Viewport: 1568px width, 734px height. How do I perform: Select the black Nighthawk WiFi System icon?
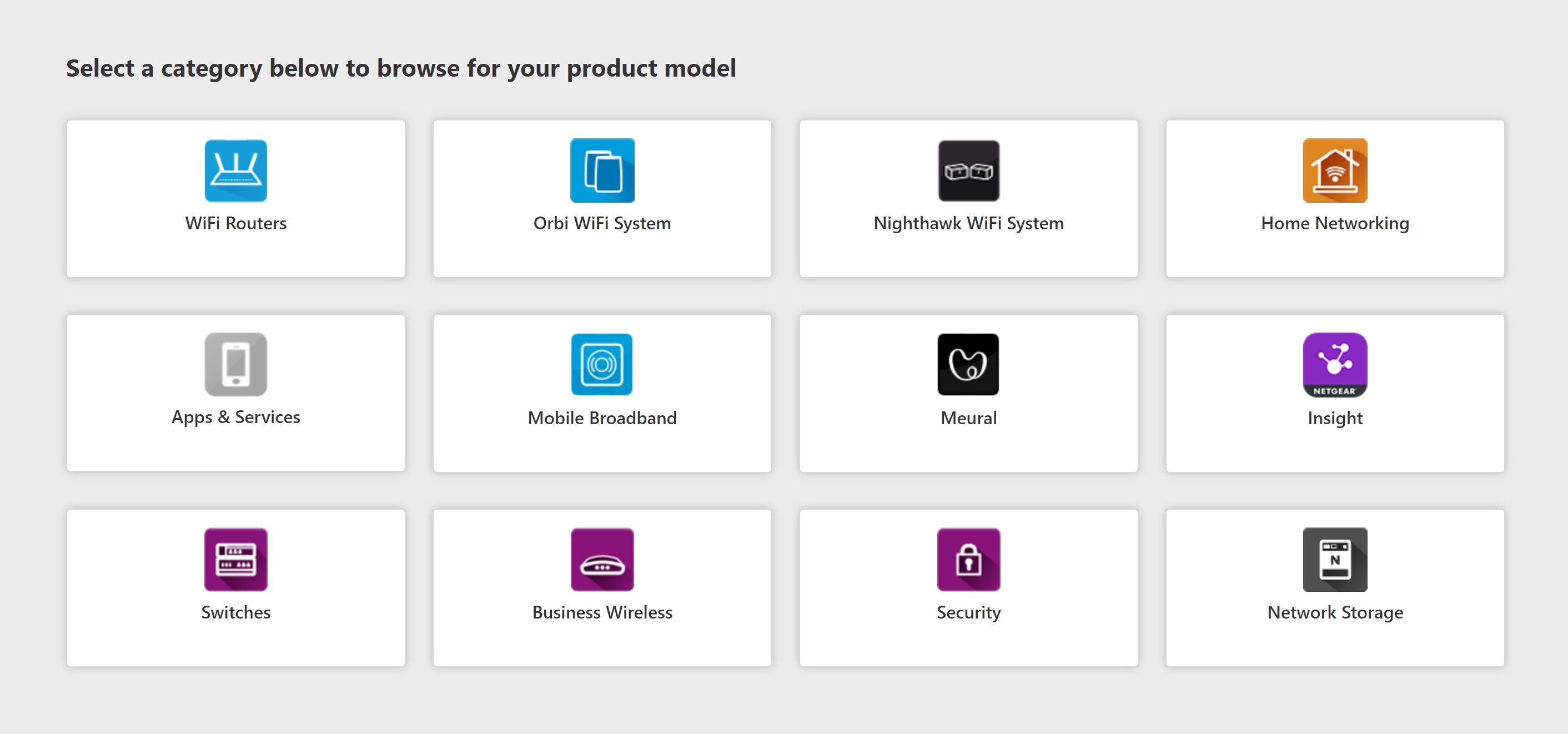pos(968,170)
